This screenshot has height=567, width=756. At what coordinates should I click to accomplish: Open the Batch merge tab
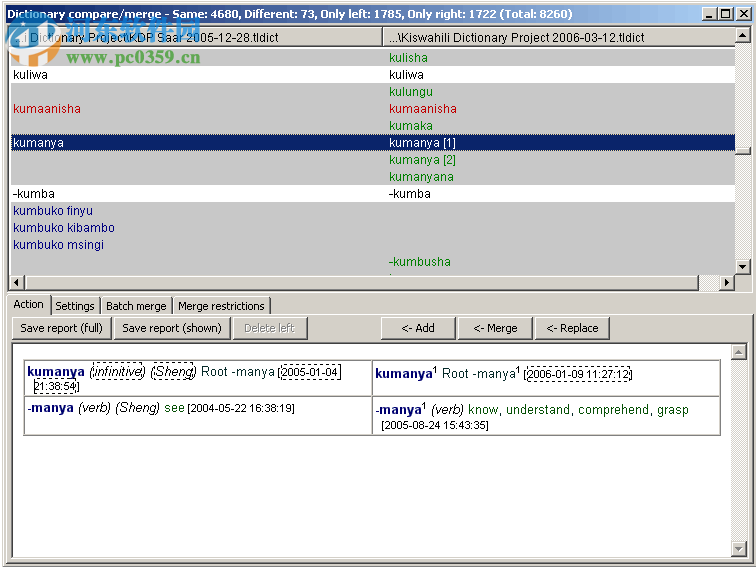click(136, 306)
